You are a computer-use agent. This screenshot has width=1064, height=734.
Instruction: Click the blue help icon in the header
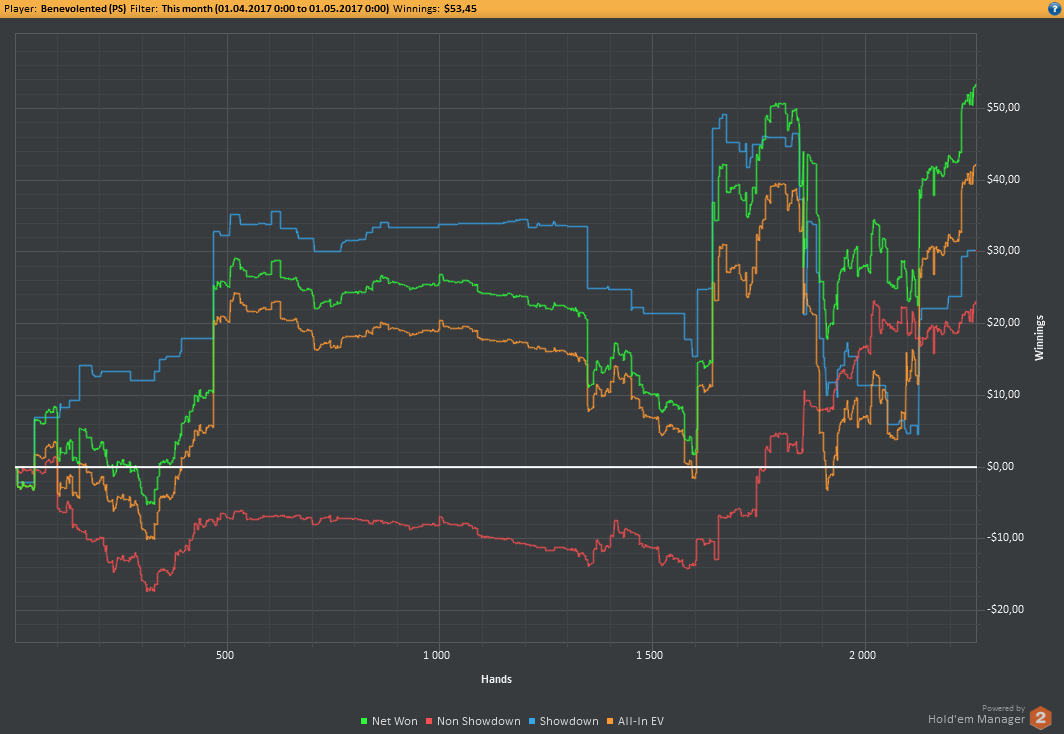(1054, 9)
